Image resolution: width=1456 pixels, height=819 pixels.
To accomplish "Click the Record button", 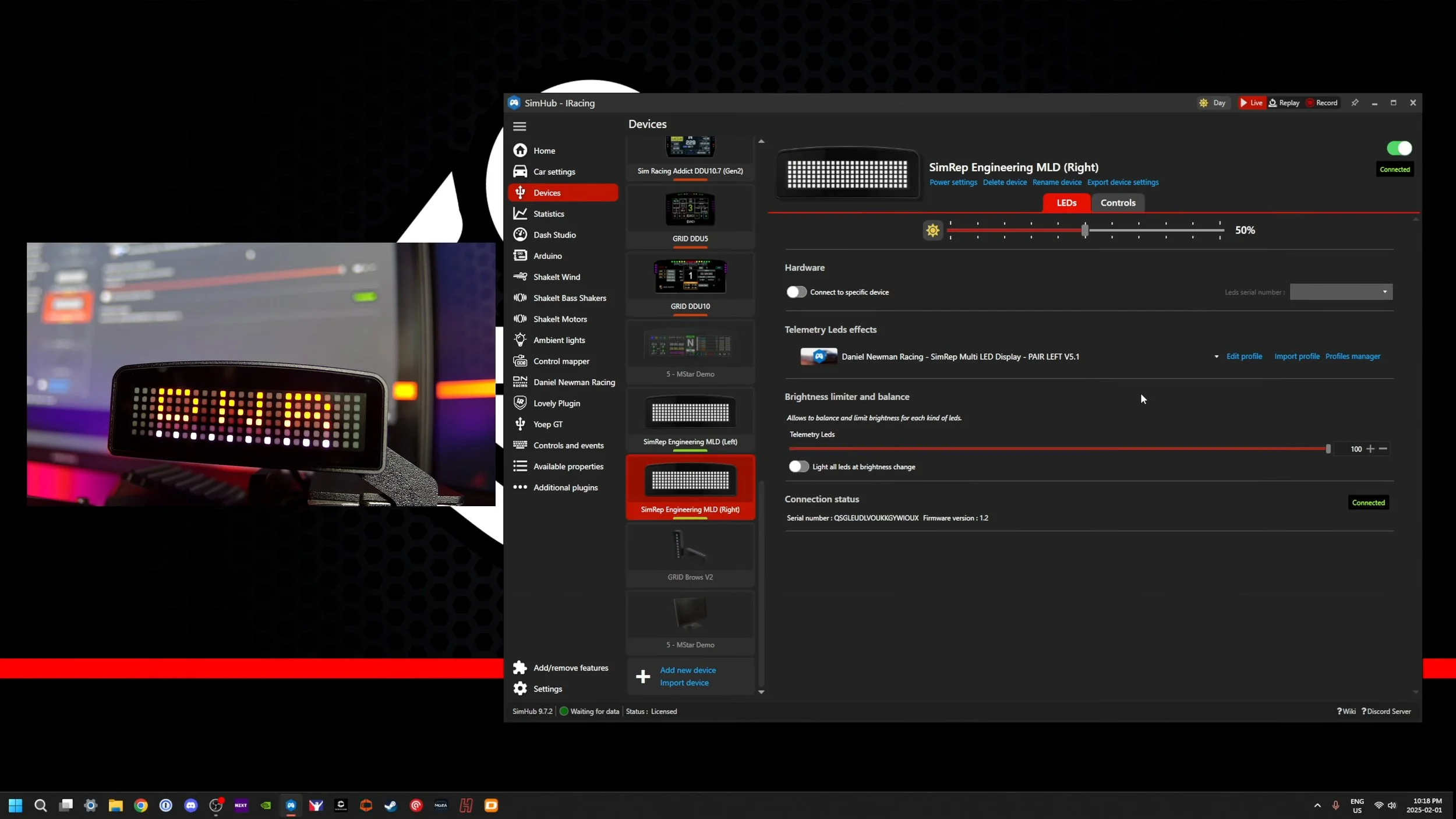I will tap(1322, 103).
